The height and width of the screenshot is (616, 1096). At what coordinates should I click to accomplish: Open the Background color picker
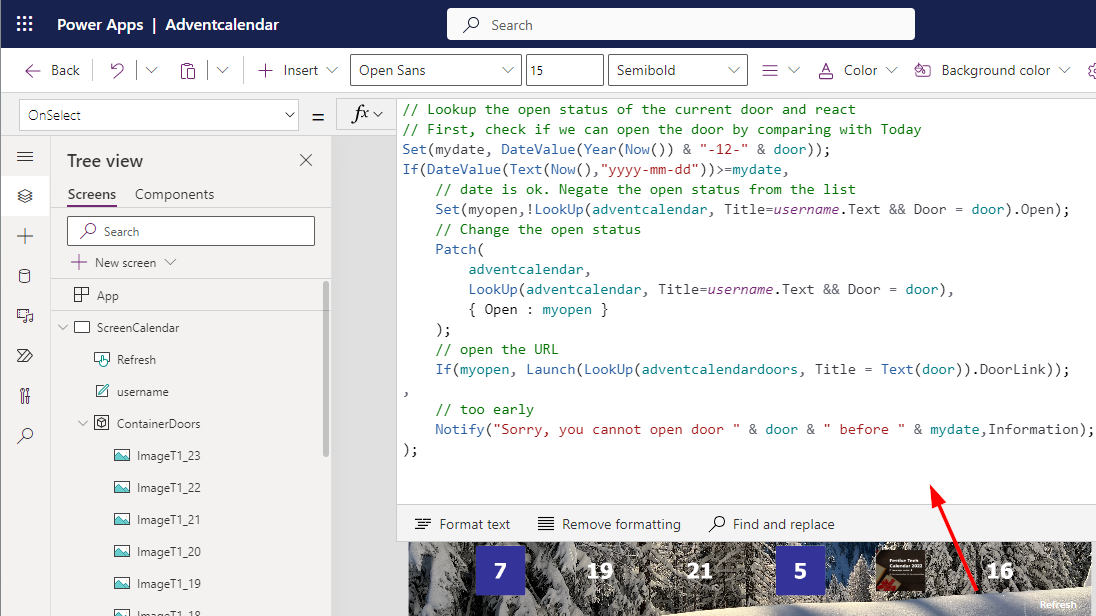[x=995, y=70]
